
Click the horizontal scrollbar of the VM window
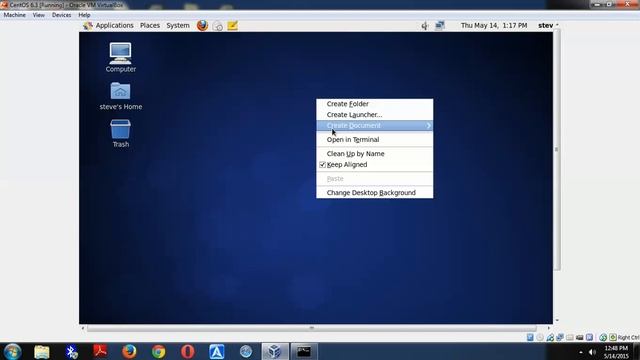pos(311,328)
